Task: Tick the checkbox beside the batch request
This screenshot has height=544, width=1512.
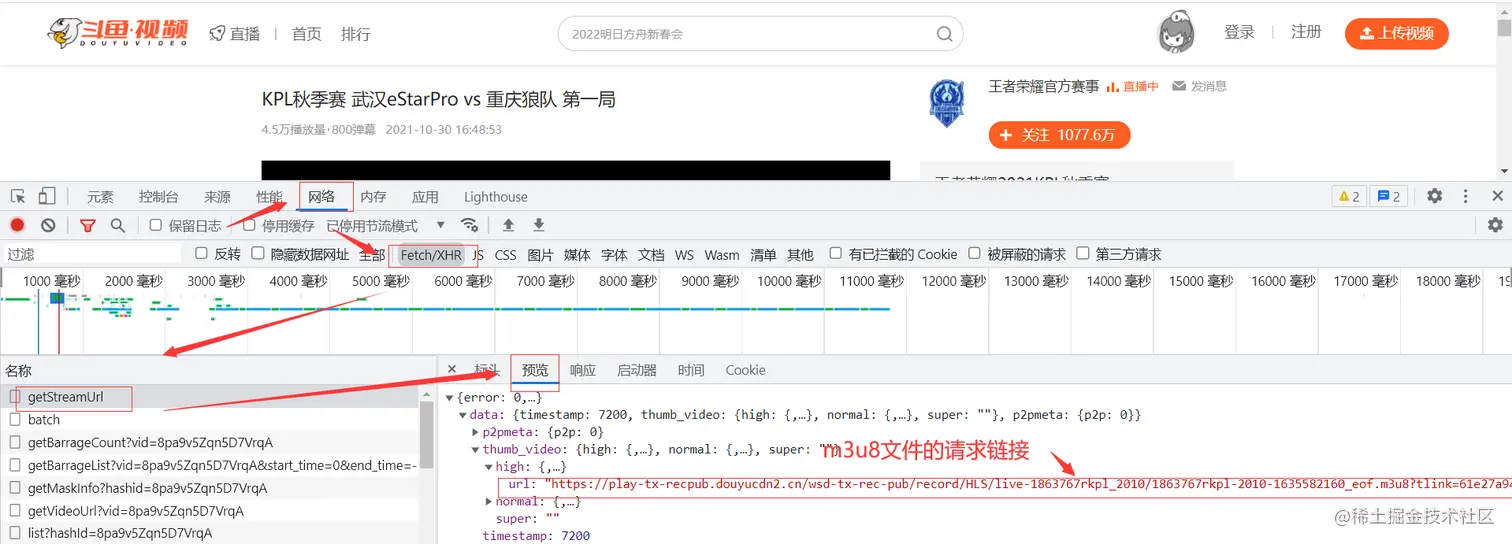Action: click(x=15, y=419)
